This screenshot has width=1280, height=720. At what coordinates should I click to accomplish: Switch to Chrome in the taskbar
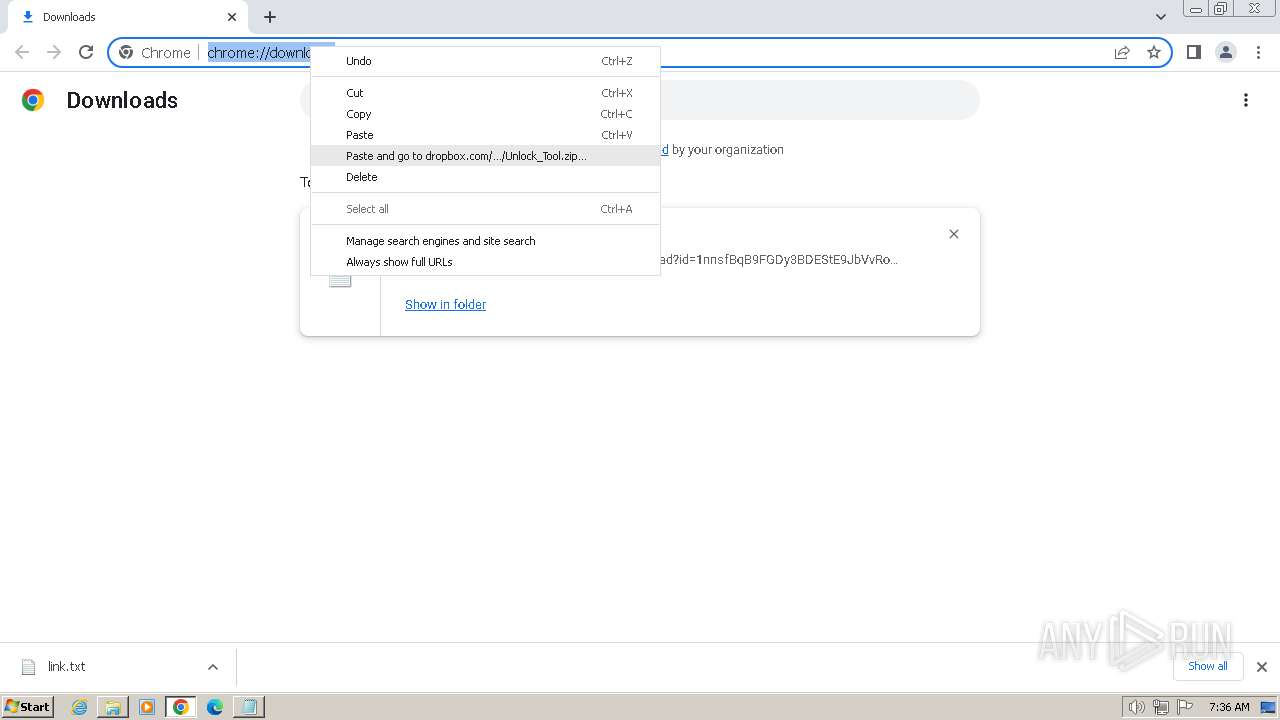tap(181, 707)
